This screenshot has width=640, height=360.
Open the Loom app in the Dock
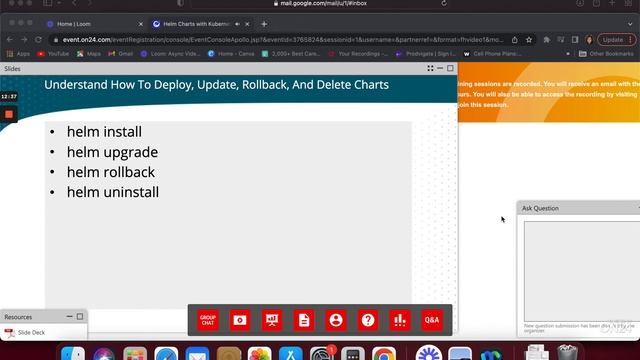click(x=429, y=353)
